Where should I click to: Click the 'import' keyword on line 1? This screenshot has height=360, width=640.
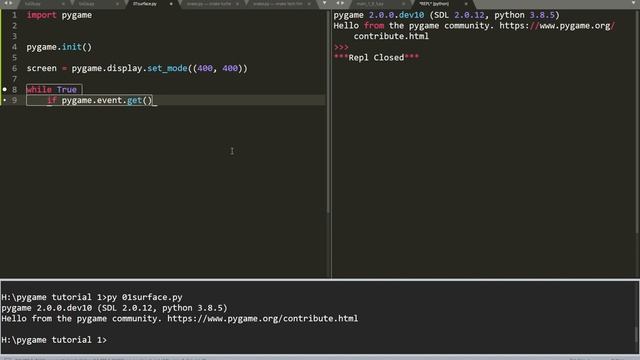pyautogui.click(x=42, y=15)
